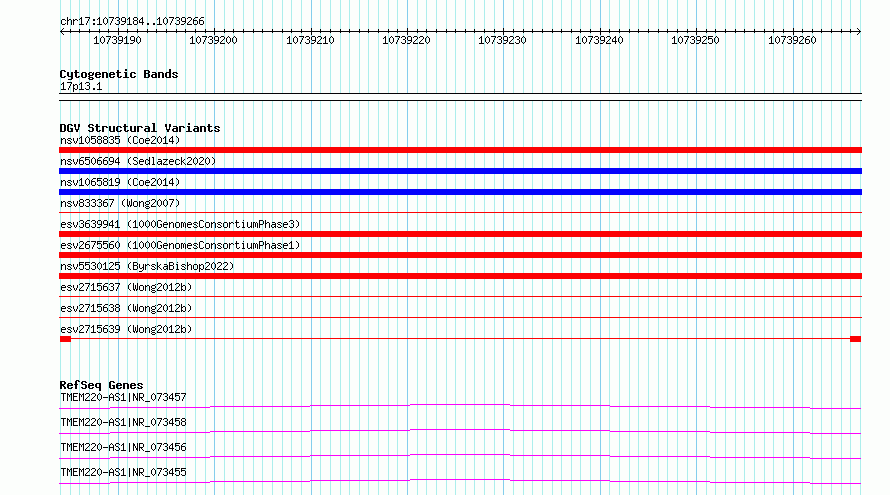
Task: Open variant nsv5530125 (ByrskaBishop2022) label
Action: tap(147, 266)
